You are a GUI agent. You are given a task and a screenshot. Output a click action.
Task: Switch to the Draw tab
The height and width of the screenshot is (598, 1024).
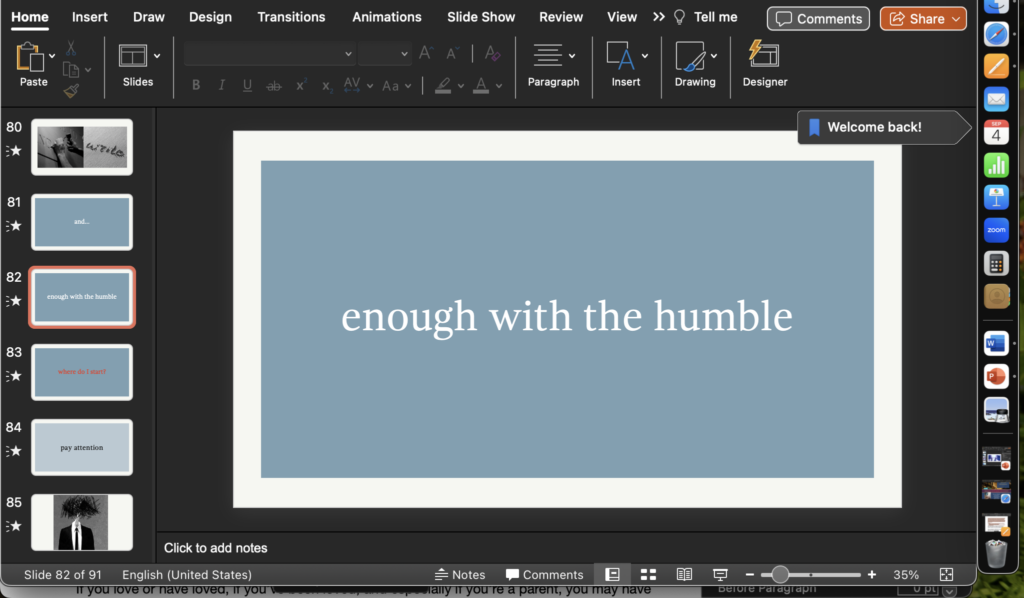click(x=149, y=17)
